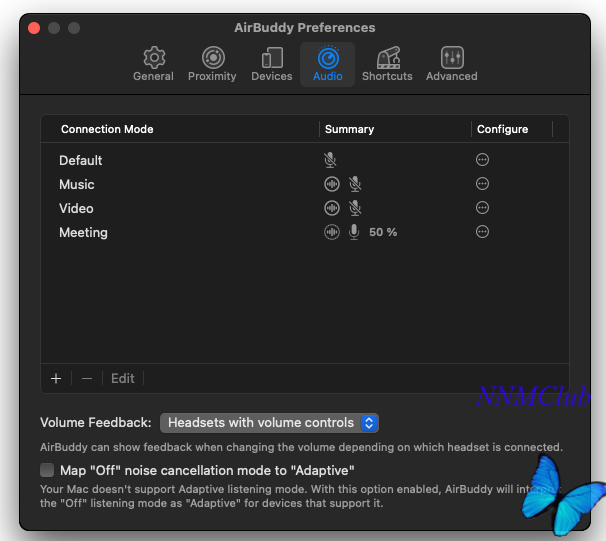The height and width of the screenshot is (541, 606).
Task: Select the Video connection mode row
Action: coord(305,208)
